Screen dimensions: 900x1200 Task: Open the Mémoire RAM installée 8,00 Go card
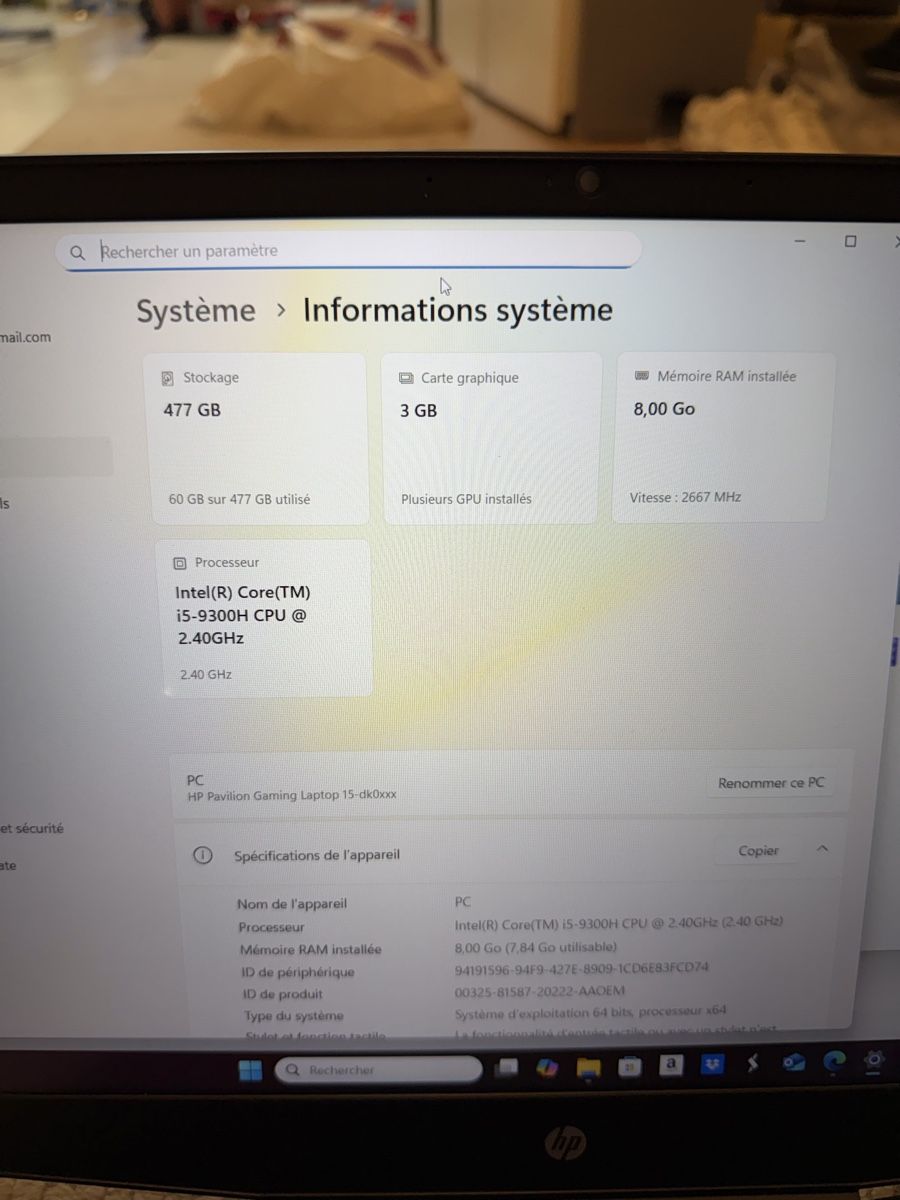coord(722,436)
